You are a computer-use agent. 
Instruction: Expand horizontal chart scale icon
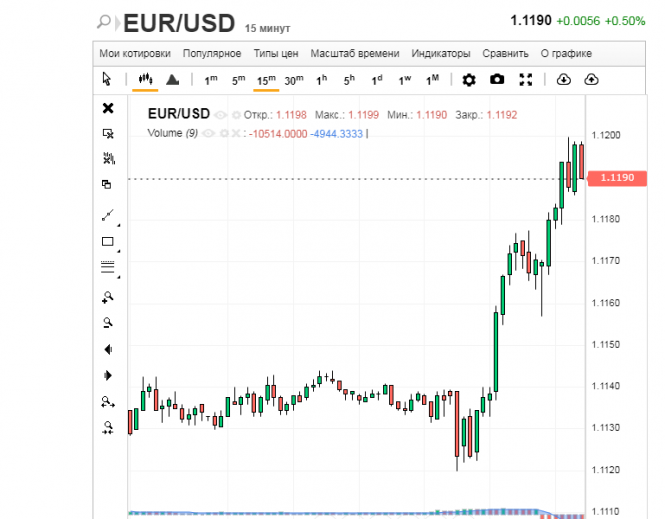pyautogui.click(x=108, y=402)
